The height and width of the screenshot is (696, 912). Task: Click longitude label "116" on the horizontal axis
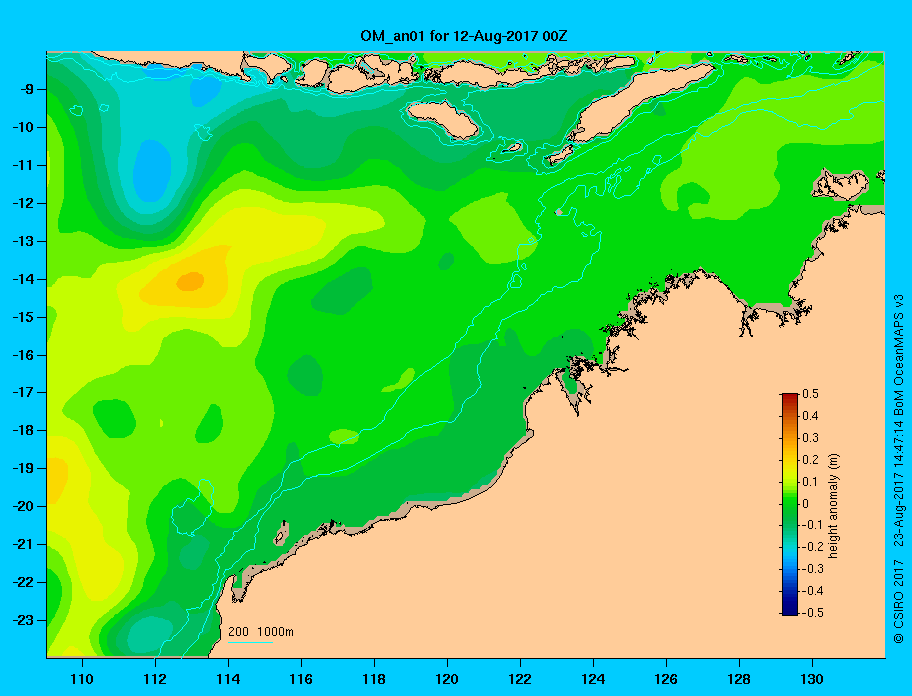tap(301, 679)
